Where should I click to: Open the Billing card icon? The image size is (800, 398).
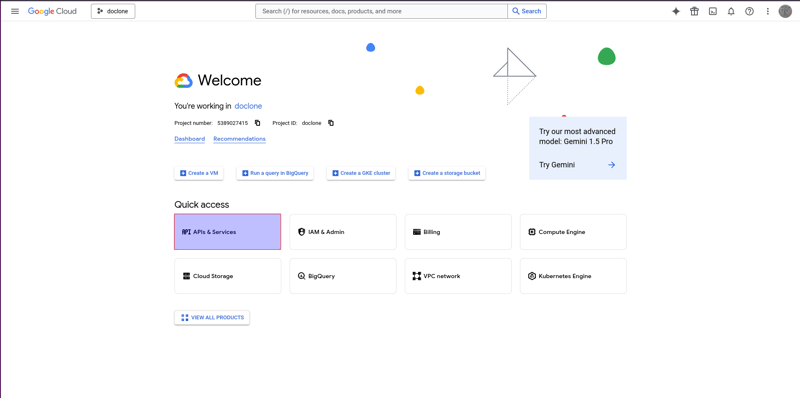coord(417,232)
